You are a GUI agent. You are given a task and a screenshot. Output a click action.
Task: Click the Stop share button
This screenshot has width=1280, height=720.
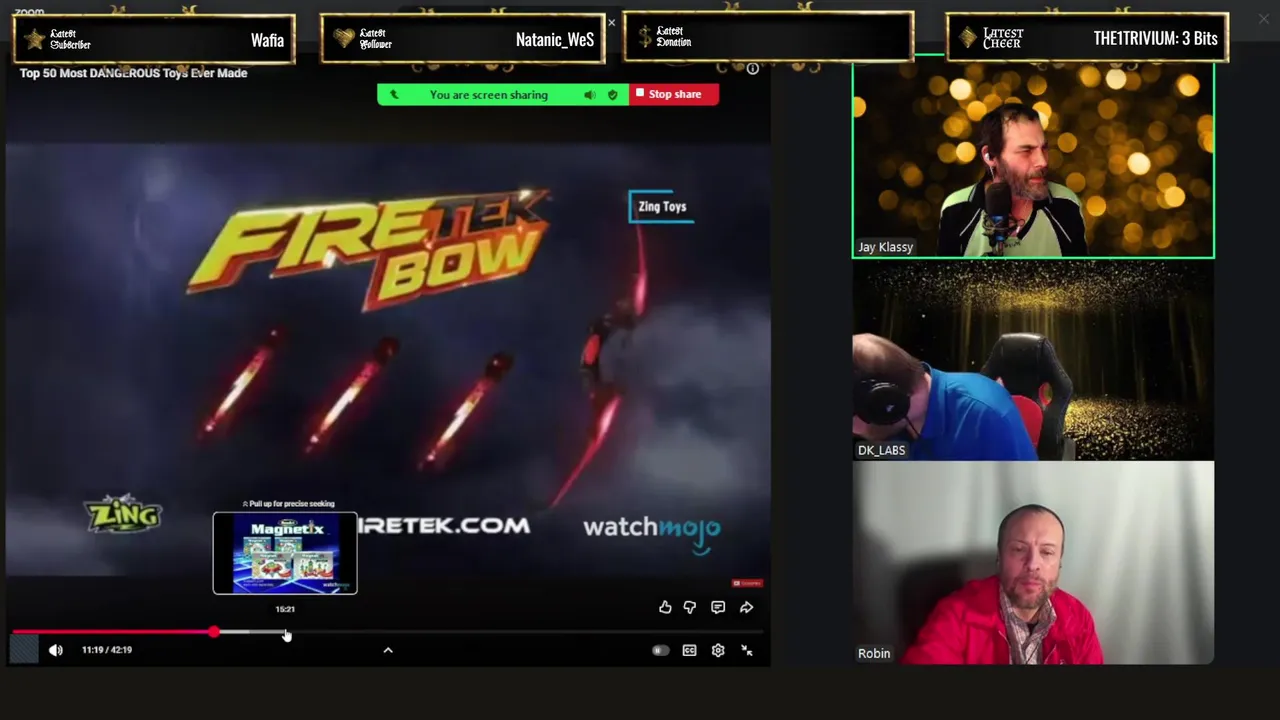[x=674, y=94]
